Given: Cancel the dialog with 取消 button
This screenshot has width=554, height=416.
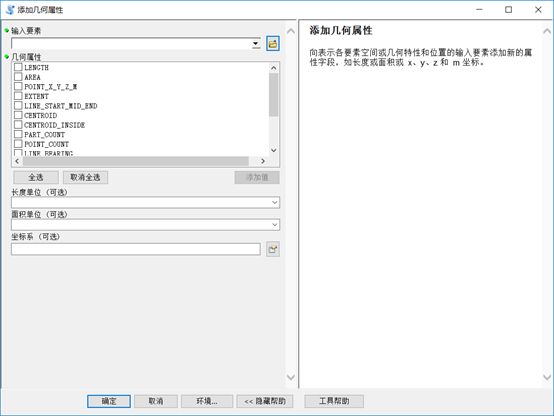Looking at the screenshot, I should click(x=155, y=401).
